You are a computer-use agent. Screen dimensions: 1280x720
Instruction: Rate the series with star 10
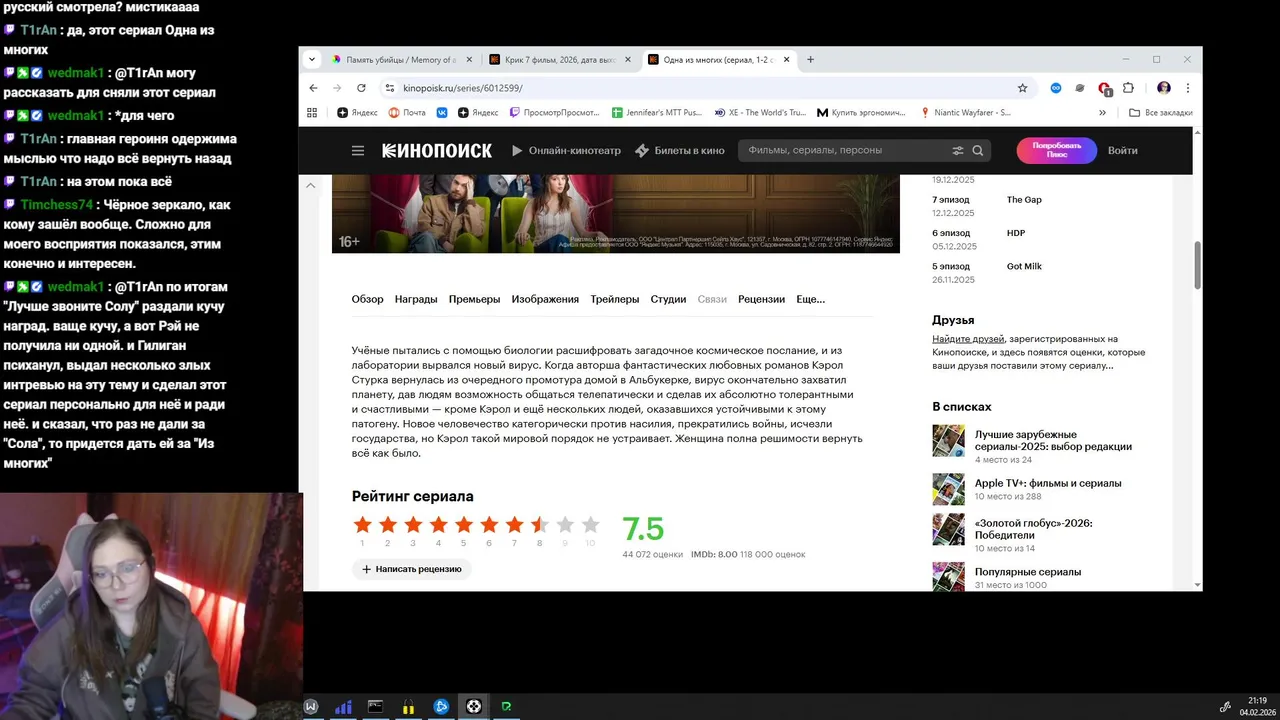(590, 525)
